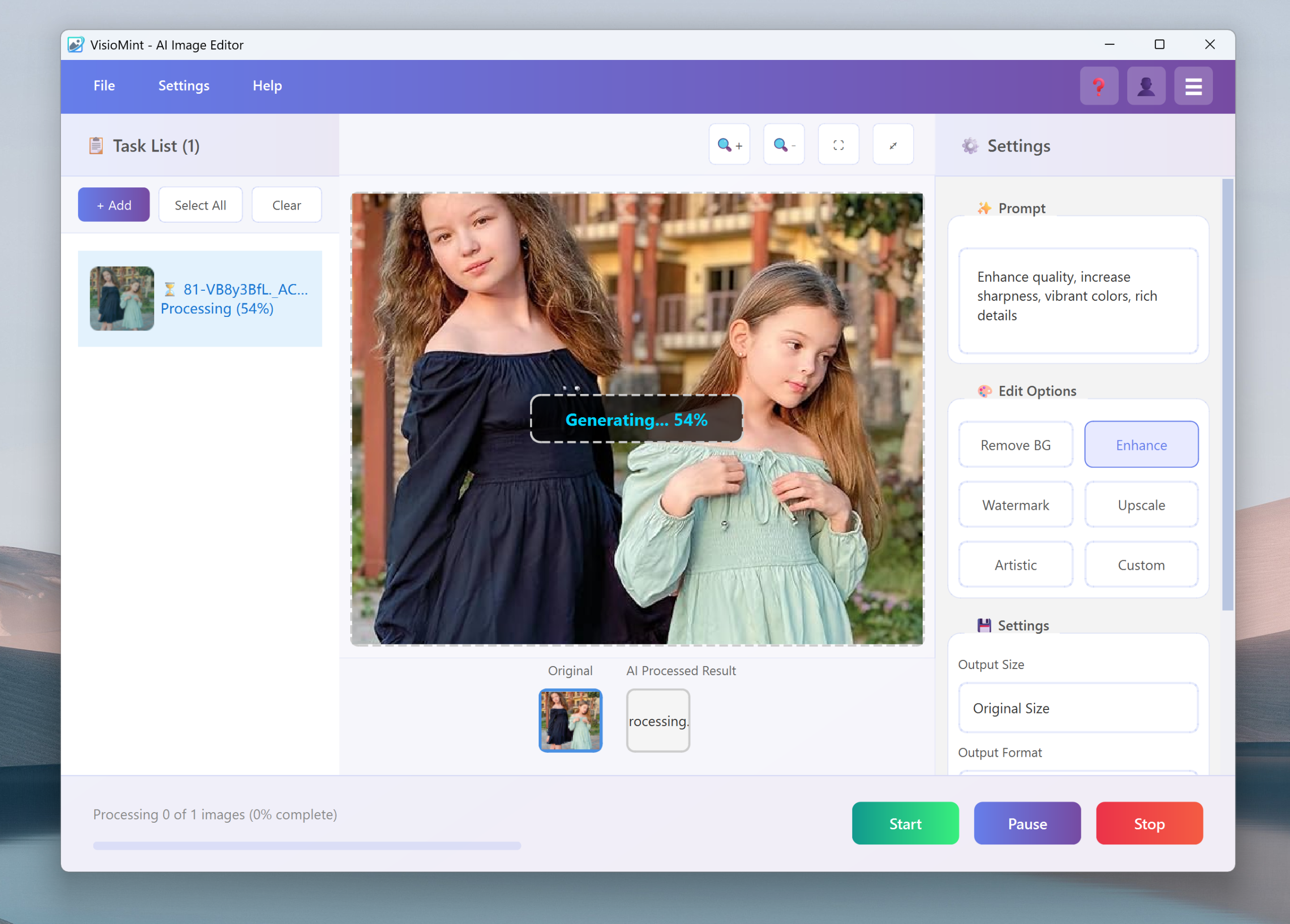Open the Help menu

tap(267, 85)
